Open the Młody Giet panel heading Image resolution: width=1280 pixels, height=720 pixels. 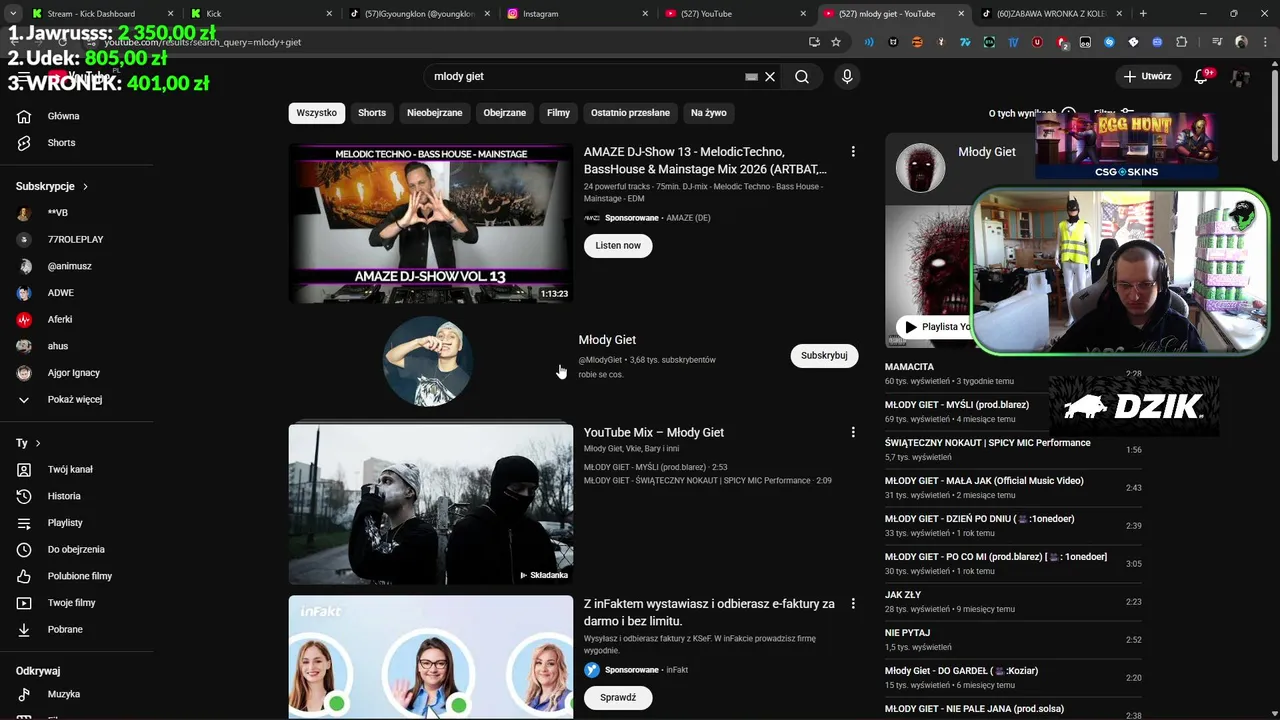[x=986, y=152]
